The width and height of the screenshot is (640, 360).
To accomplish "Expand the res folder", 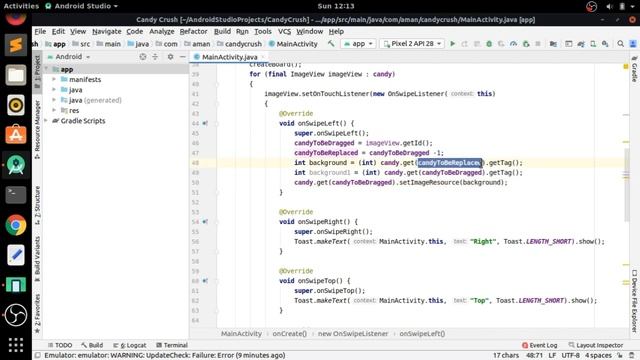I will (x=54, y=110).
